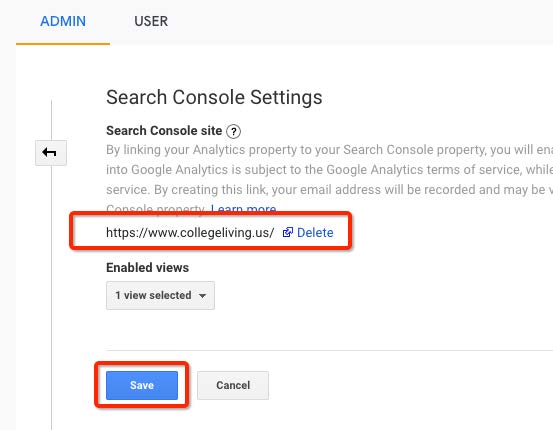
Task: Select the 'Search Console site' label
Action: pyautogui.click(x=164, y=131)
